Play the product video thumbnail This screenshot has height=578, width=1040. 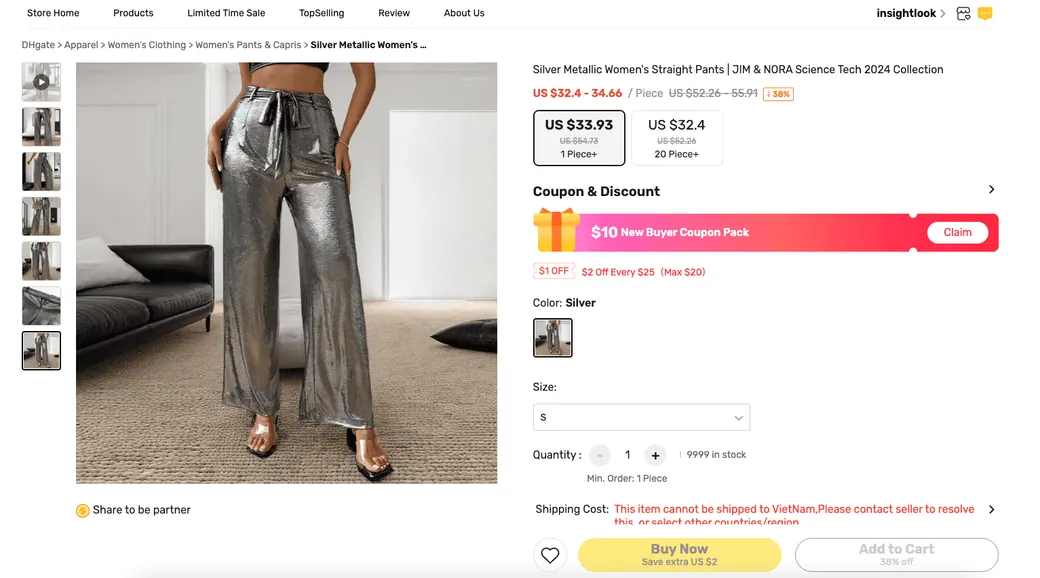click(41, 82)
